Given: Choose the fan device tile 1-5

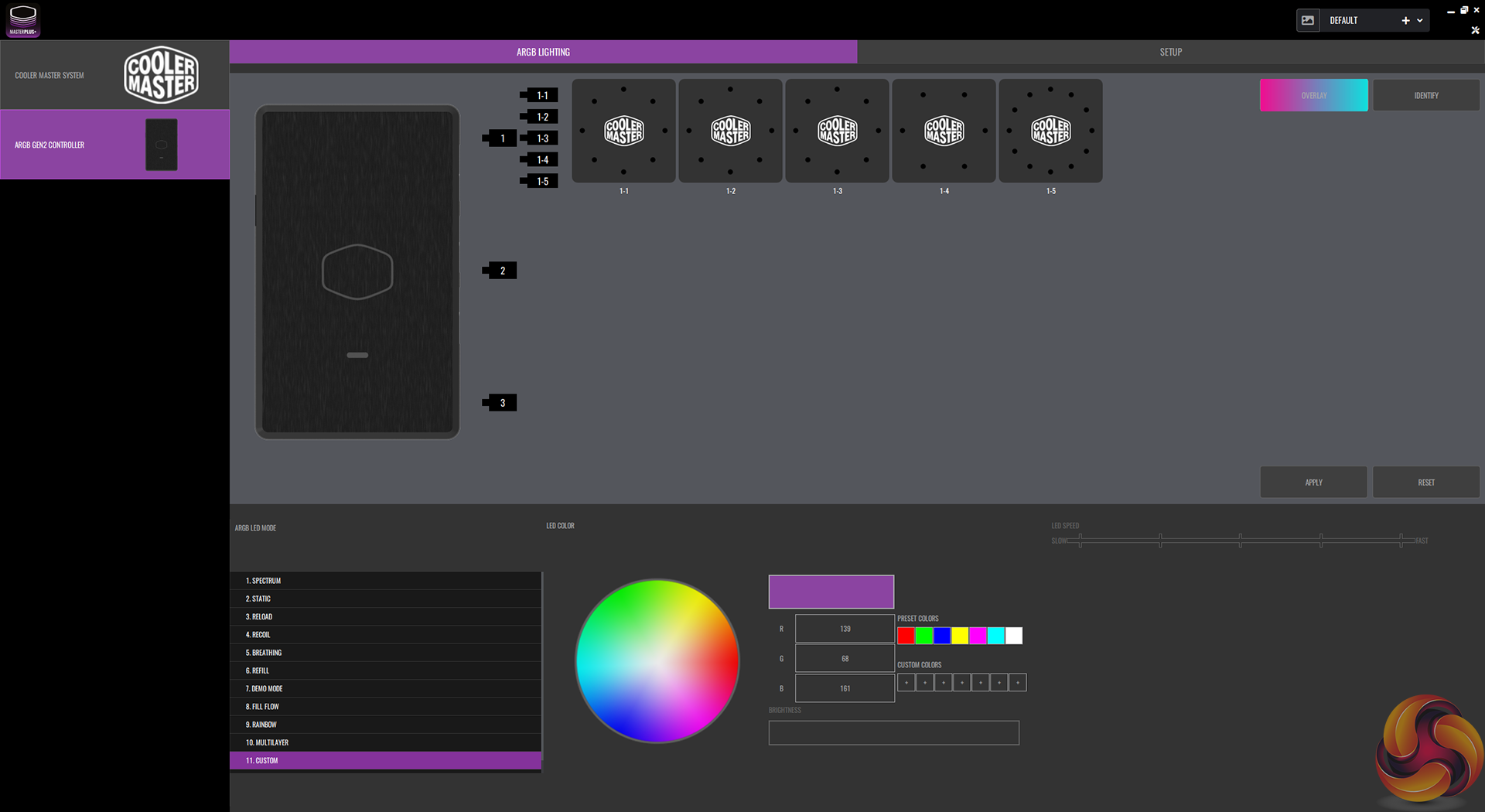Looking at the screenshot, I should (1050, 131).
